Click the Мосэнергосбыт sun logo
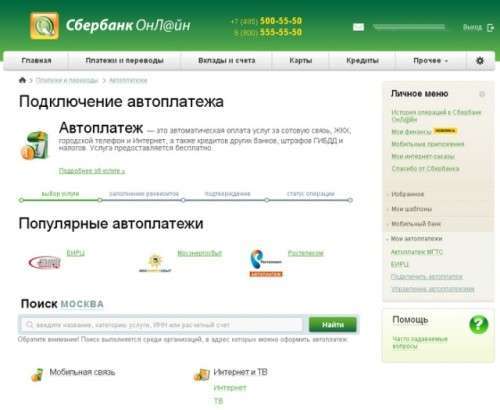This screenshot has width=500, height=410. pyautogui.click(x=155, y=263)
